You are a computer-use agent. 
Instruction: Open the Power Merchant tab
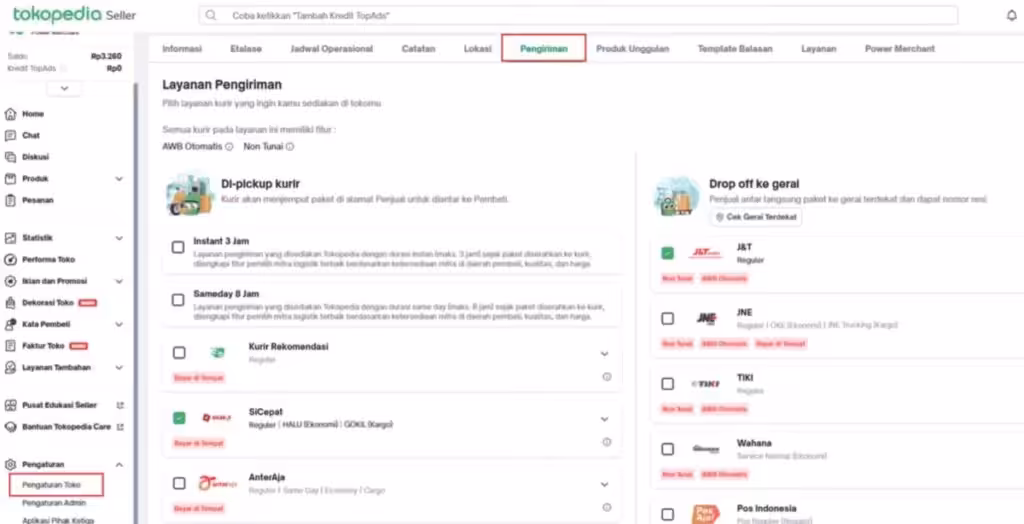point(899,49)
